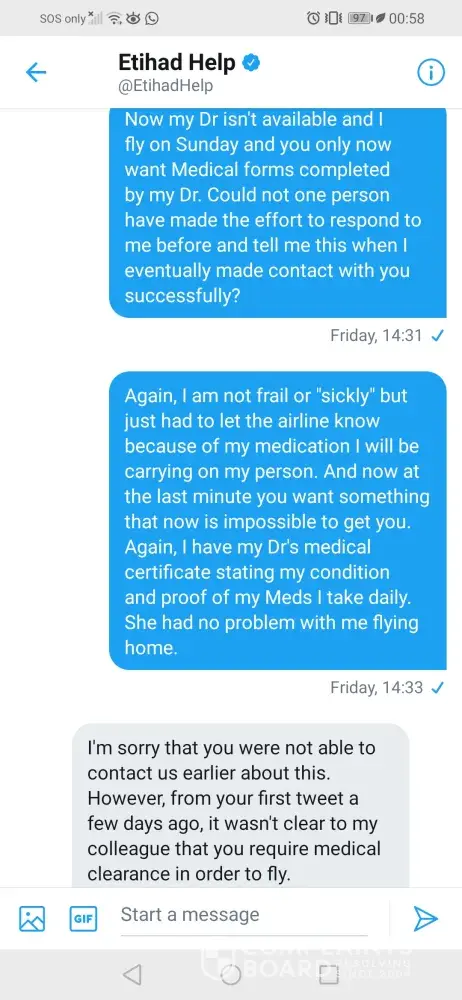Tap the @EtihadHelp handle
Image resolution: width=462 pixels, height=1000 pixels.
[x=166, y=86]
